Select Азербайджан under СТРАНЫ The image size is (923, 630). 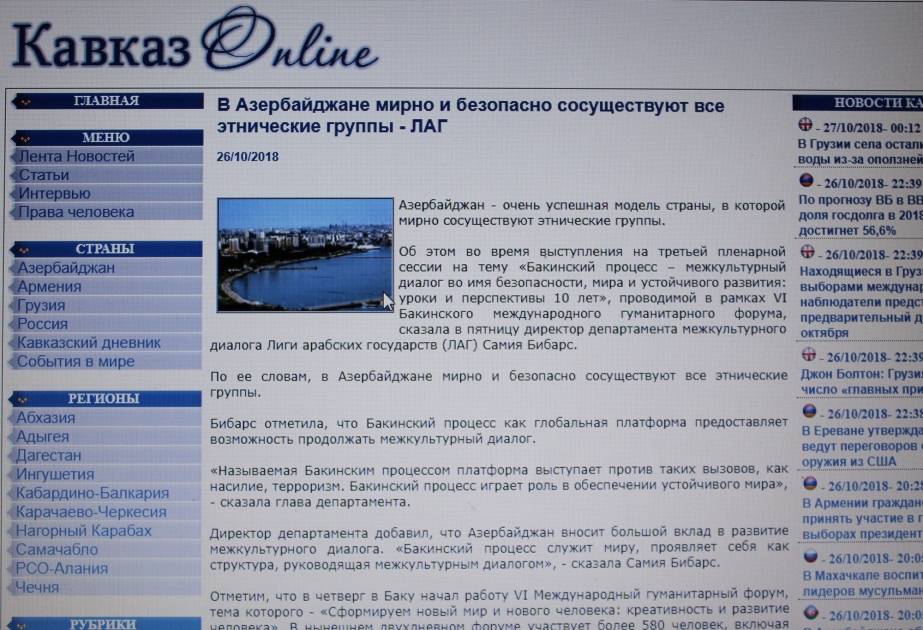click(x=106, y=268)
